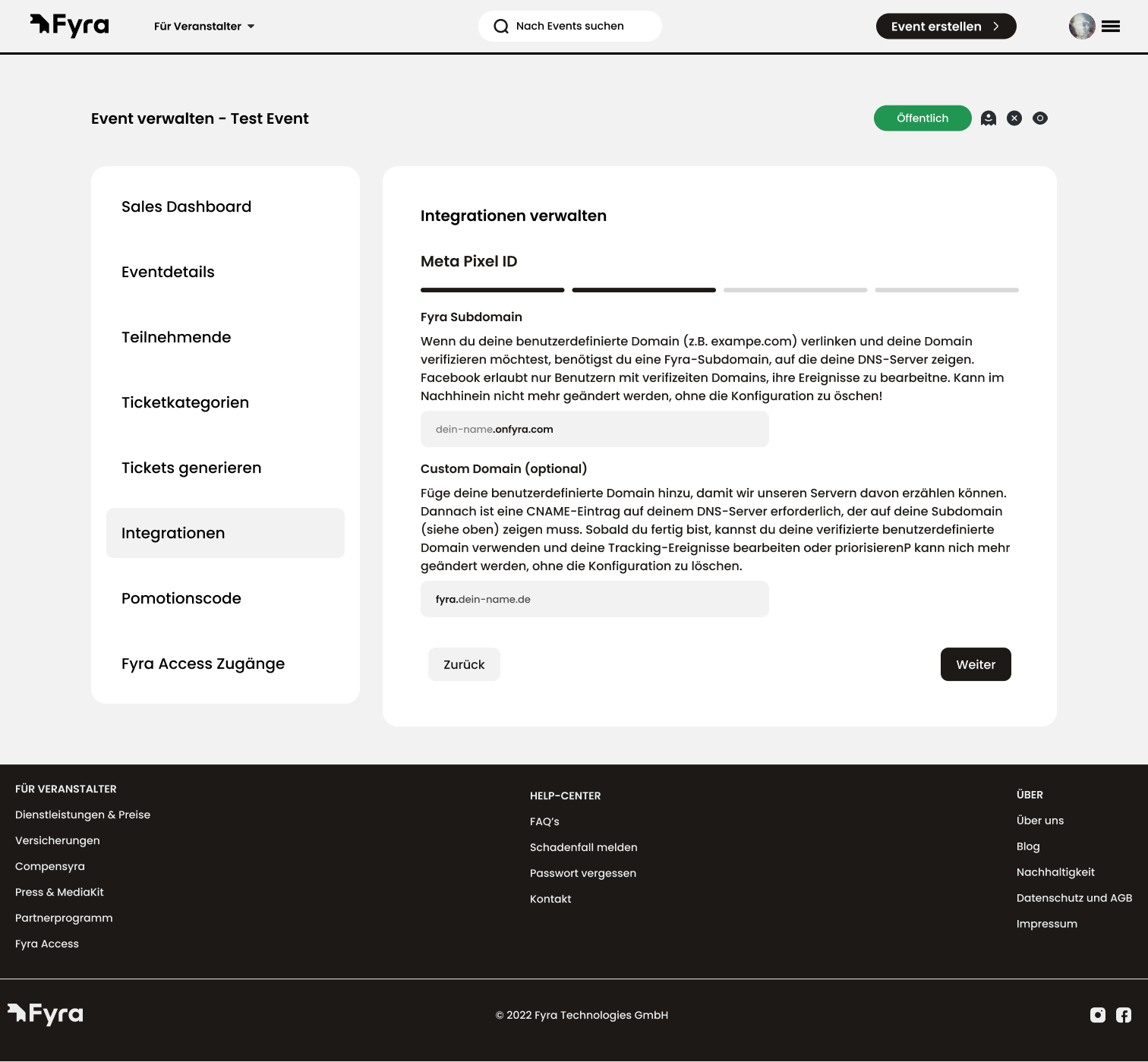The width and height of the screenshot is (1148, 1062).
Task: Click the Fyra Subdomain label
Action: tap(471, 317)
